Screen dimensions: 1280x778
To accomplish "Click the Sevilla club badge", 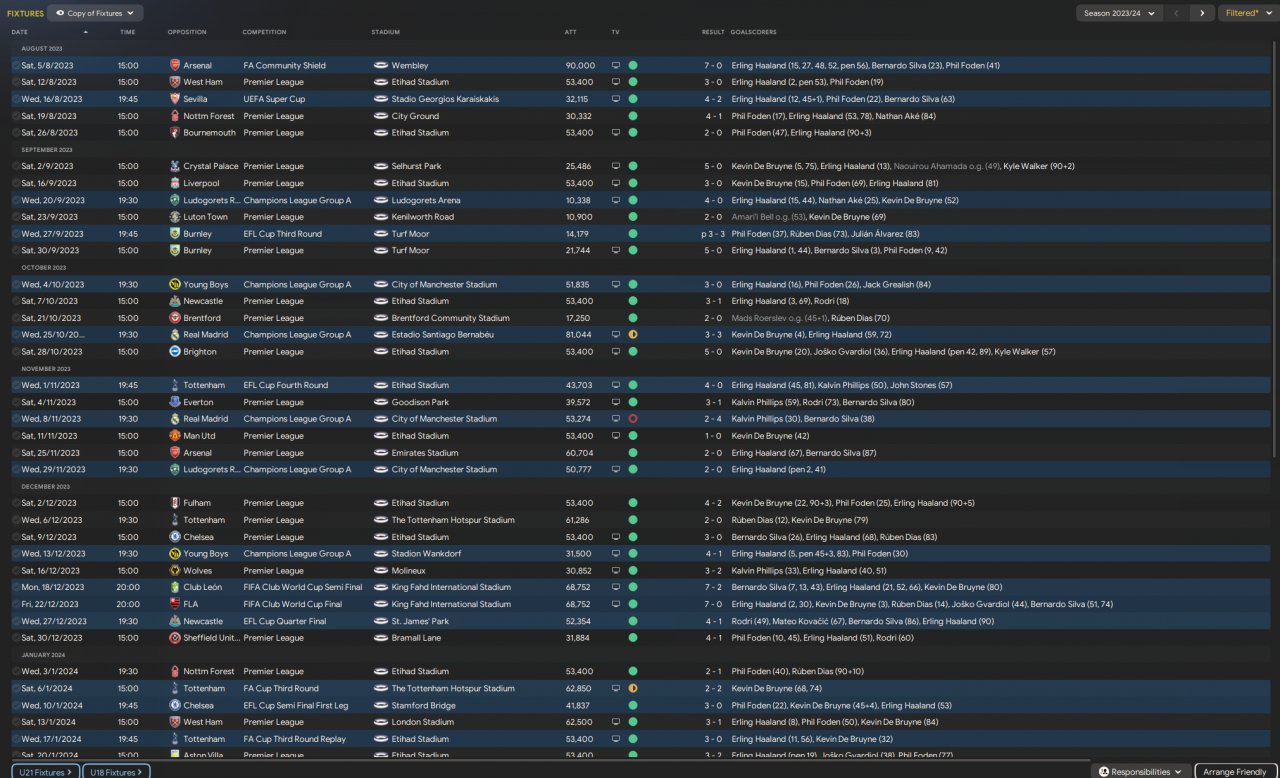I will pyautogui.click(x=176, y=99).
